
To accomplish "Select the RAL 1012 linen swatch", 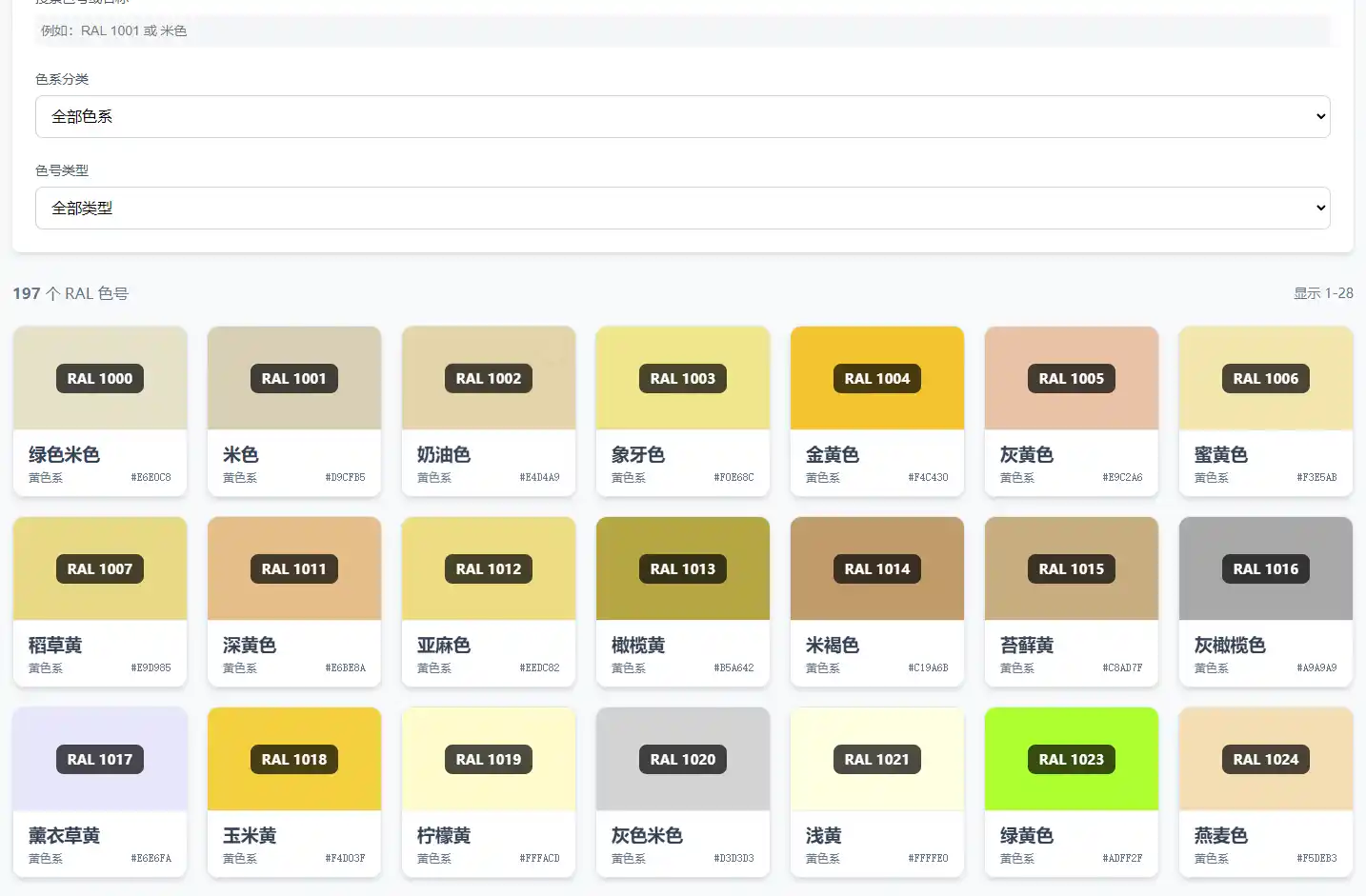I will (489, 568).
